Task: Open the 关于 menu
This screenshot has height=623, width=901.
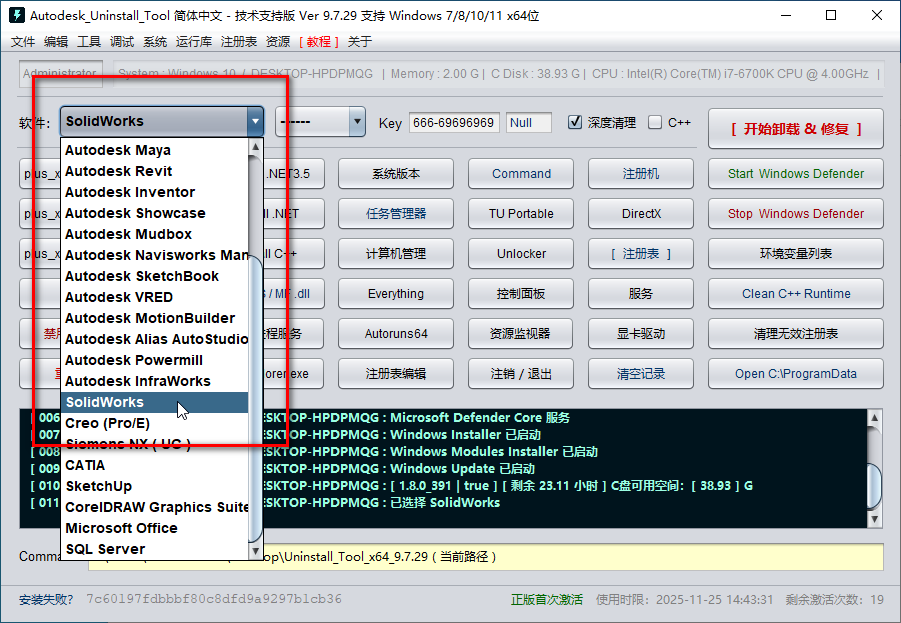Action: coord(360,41)
